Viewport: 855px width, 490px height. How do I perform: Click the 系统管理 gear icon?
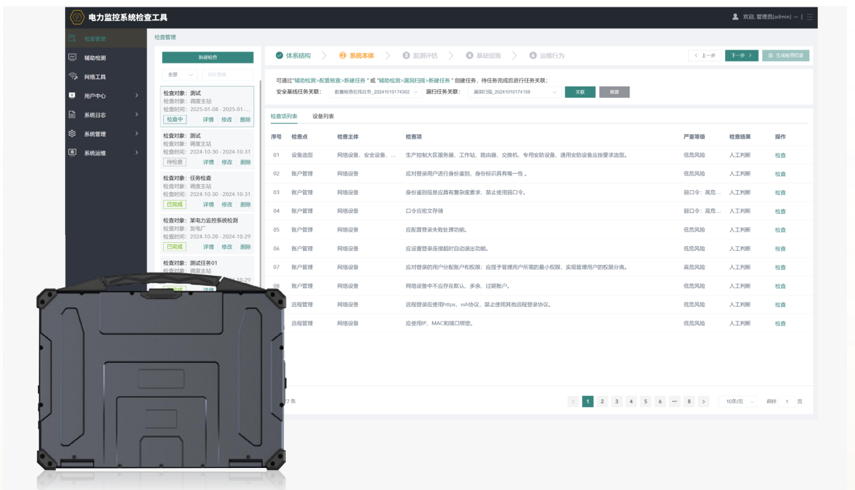73,134
